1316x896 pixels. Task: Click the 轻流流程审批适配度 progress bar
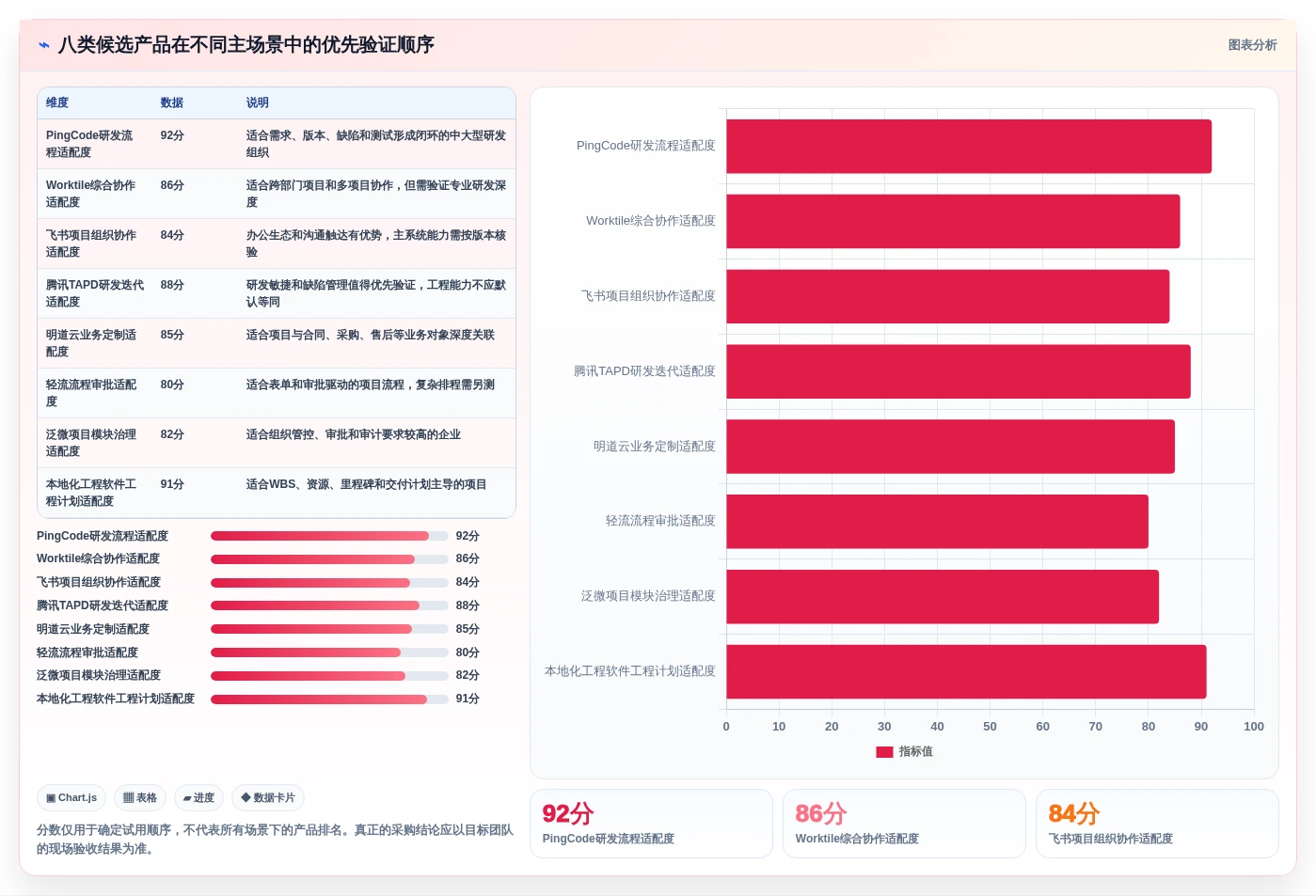(x=329, y=652)
